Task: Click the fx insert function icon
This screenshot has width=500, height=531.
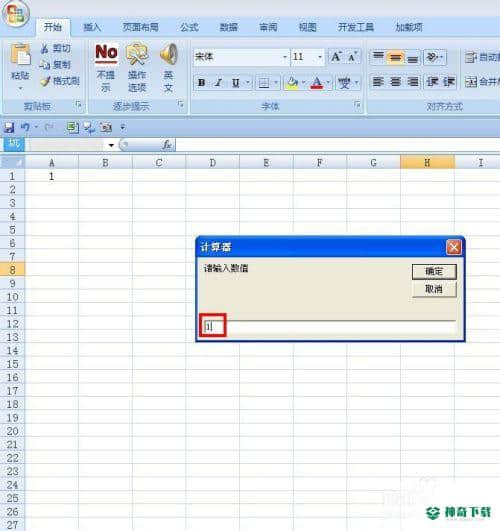Action: [x=167, y=145]
